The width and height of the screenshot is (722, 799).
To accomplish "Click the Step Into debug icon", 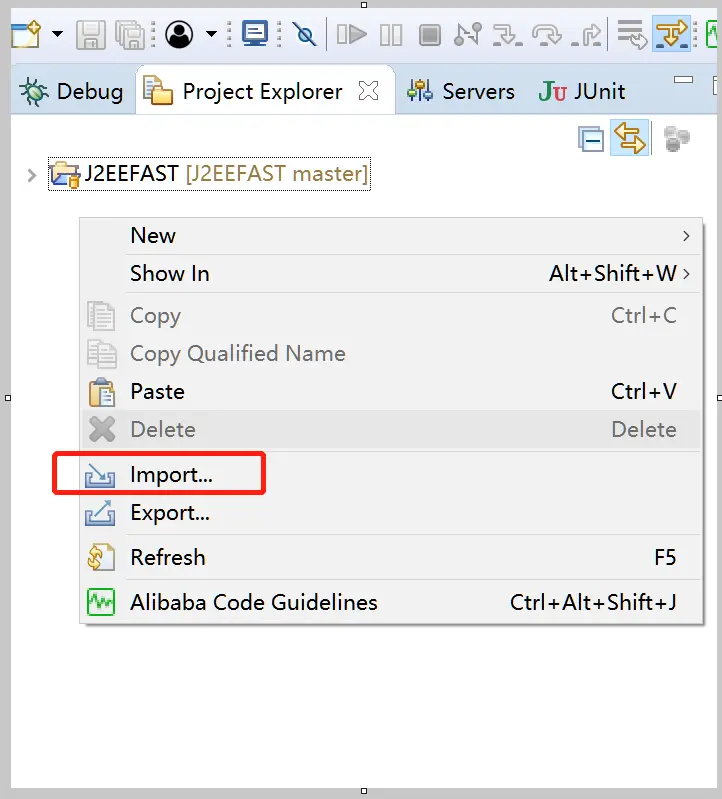I will point(508,36).
